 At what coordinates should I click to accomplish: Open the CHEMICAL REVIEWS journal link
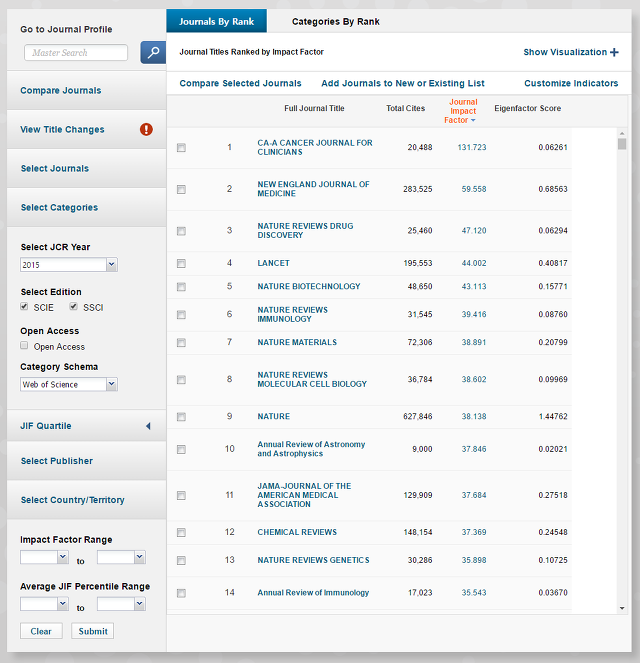click(297, 532)
